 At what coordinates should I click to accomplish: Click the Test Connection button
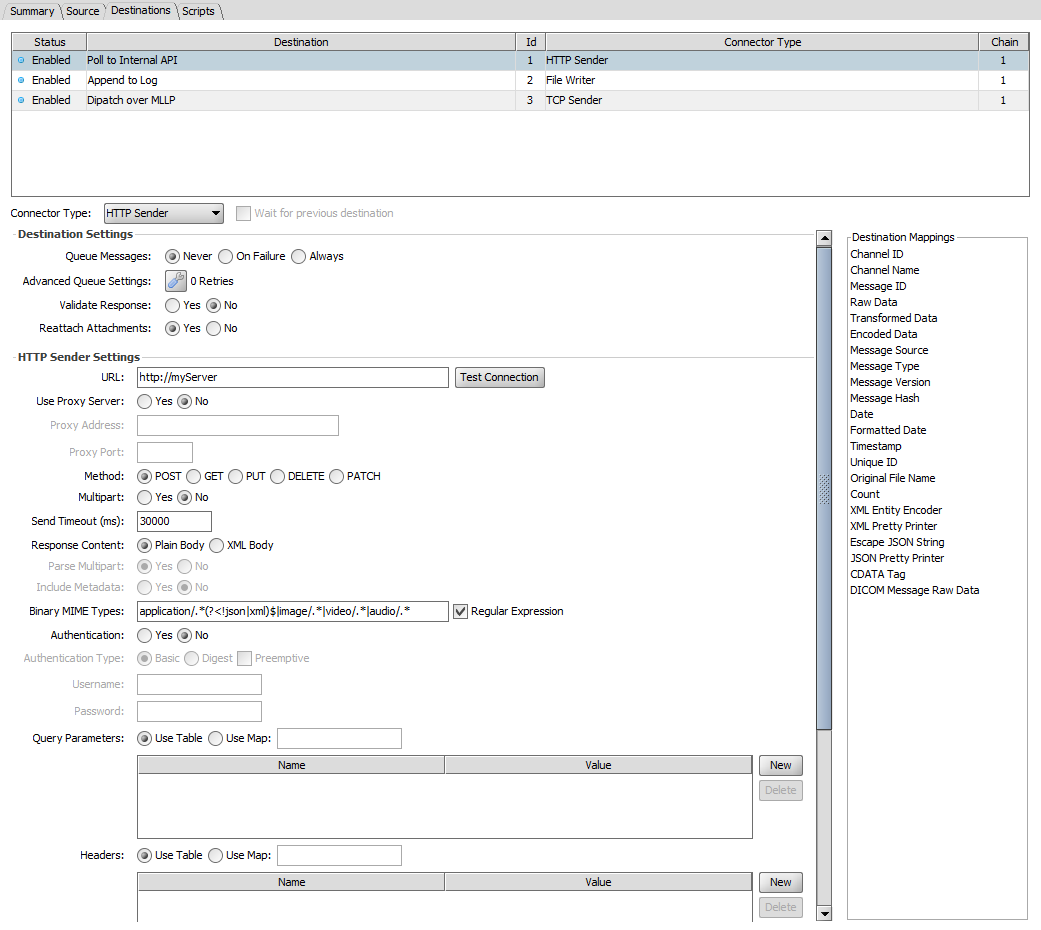(500, 377)
